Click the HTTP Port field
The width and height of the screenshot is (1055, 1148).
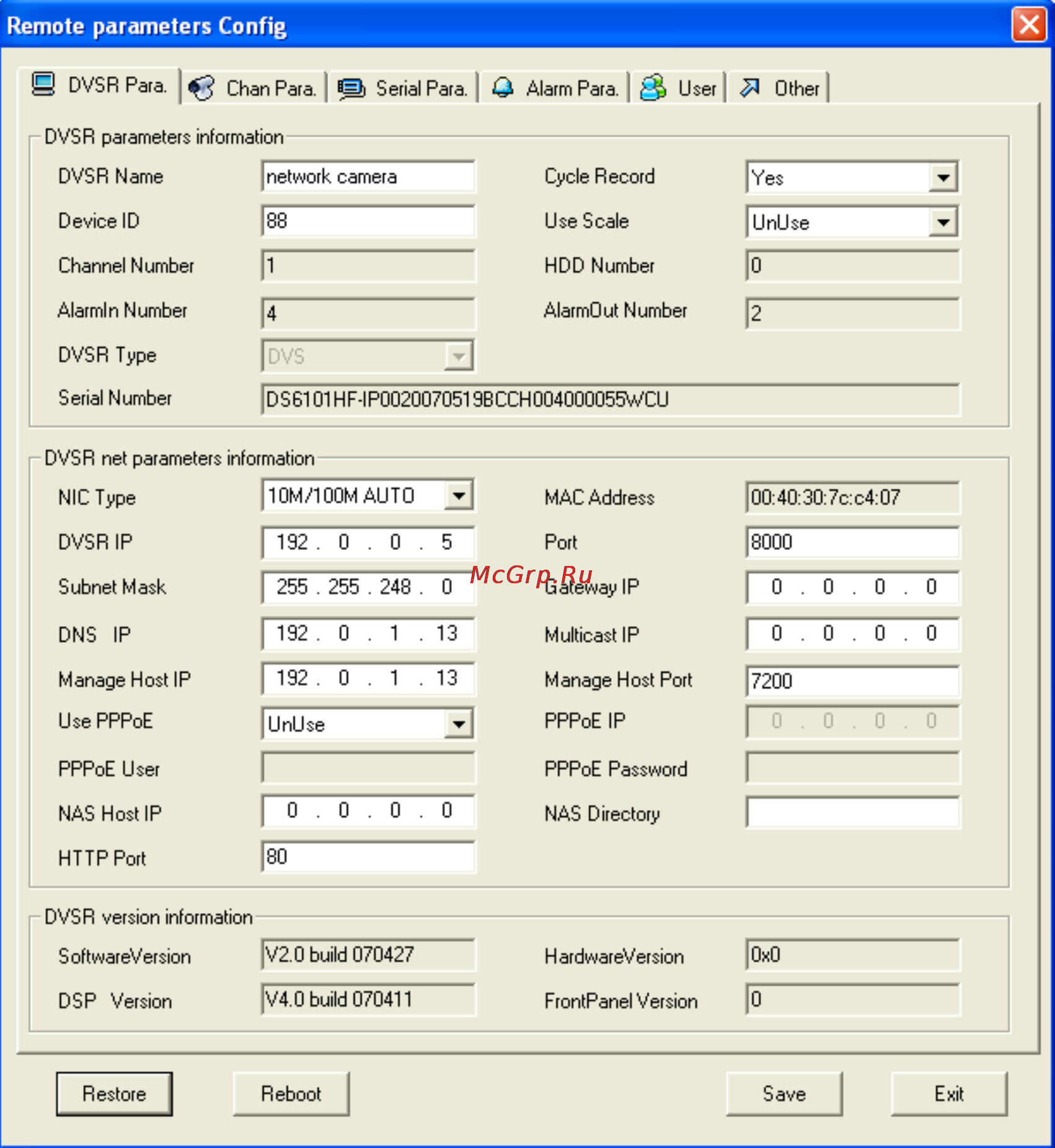[x=368, y=857]
